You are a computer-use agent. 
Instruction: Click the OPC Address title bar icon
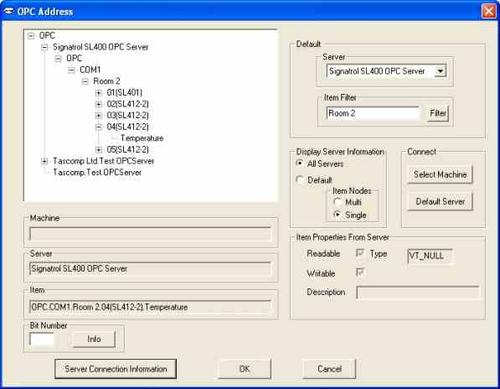(x=8, y=11)
